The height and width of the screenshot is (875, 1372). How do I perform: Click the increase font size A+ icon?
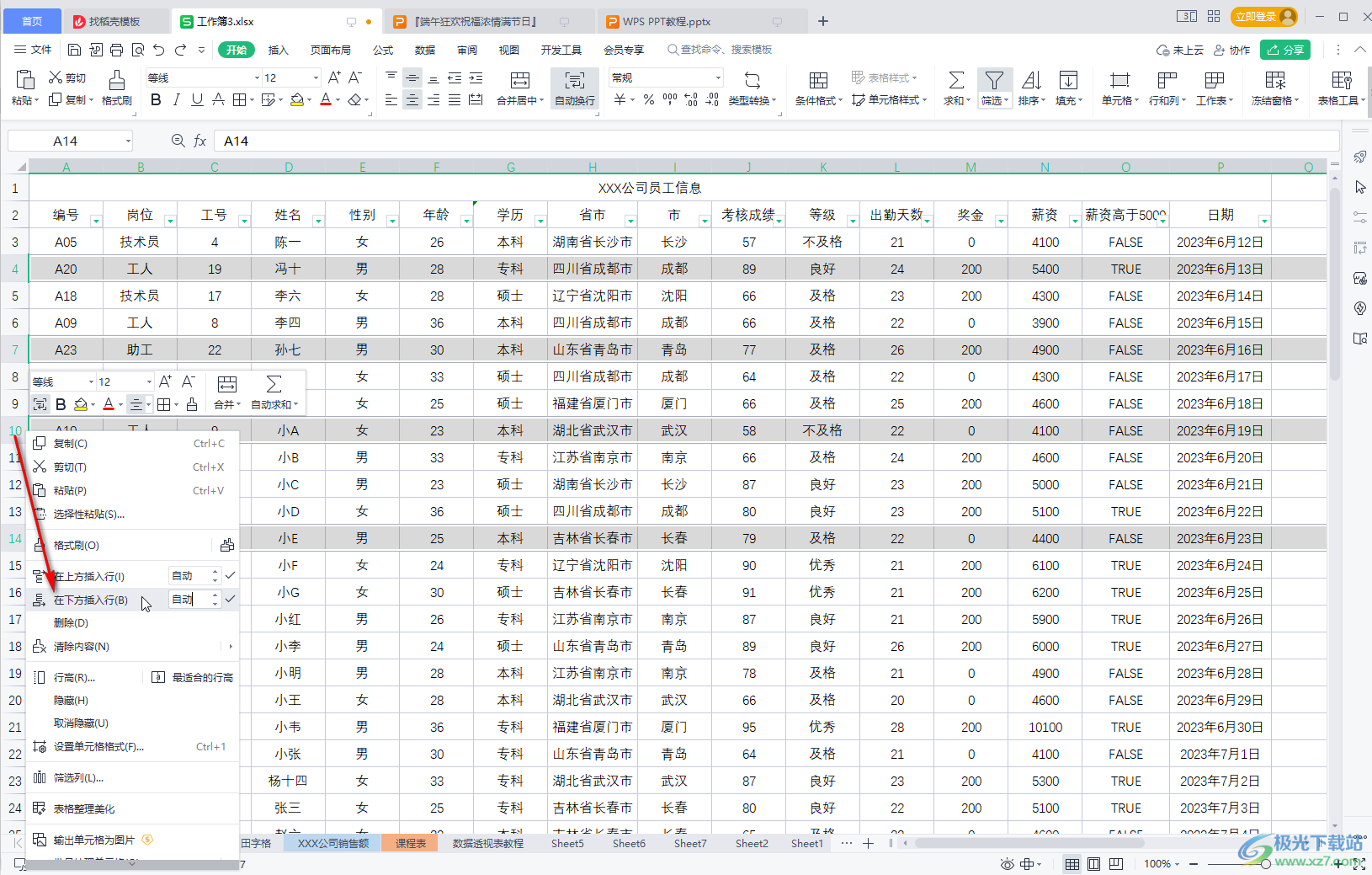(x=334, y=77)
